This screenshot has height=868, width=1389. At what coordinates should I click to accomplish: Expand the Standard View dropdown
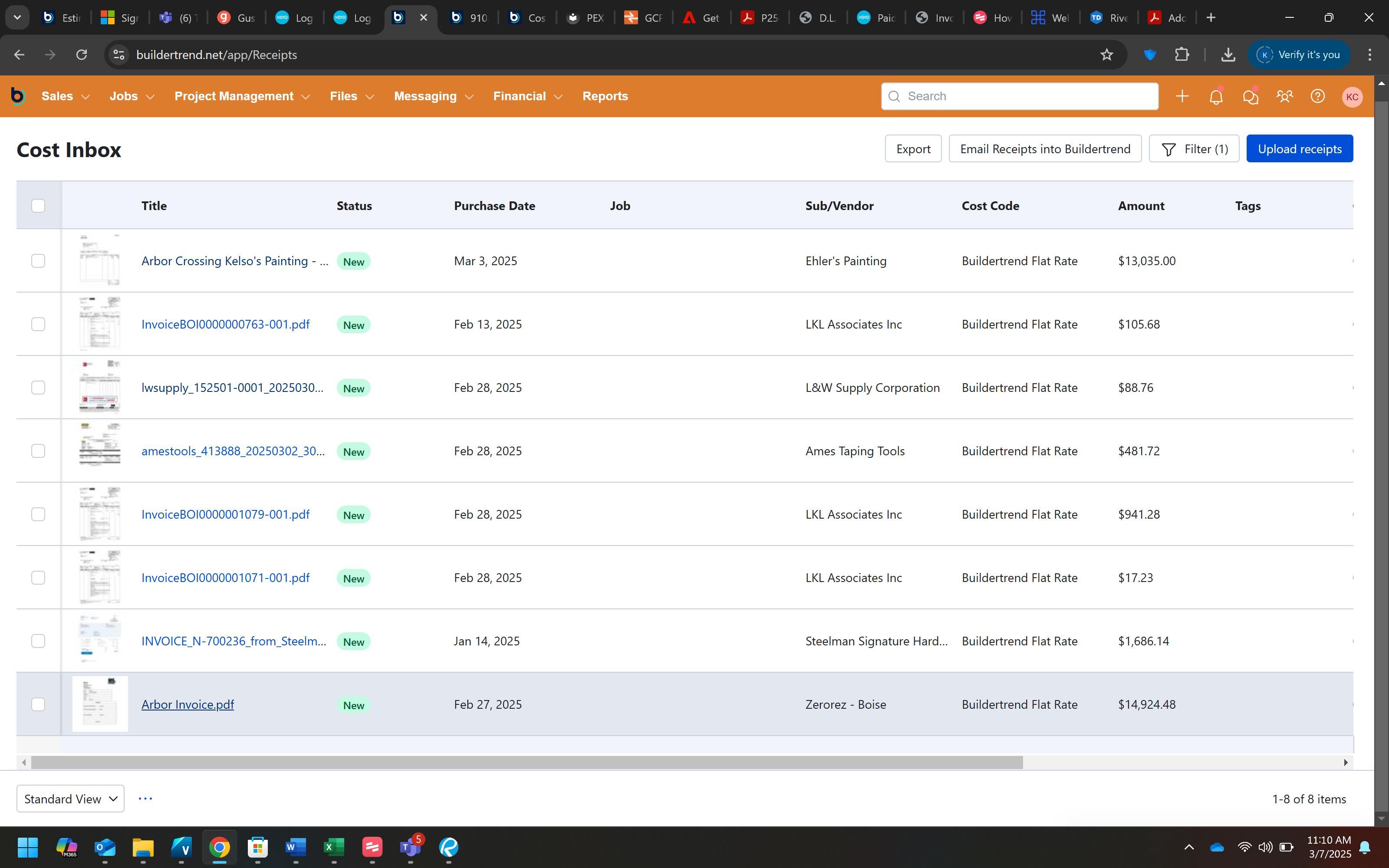click(x=71, y=799)
